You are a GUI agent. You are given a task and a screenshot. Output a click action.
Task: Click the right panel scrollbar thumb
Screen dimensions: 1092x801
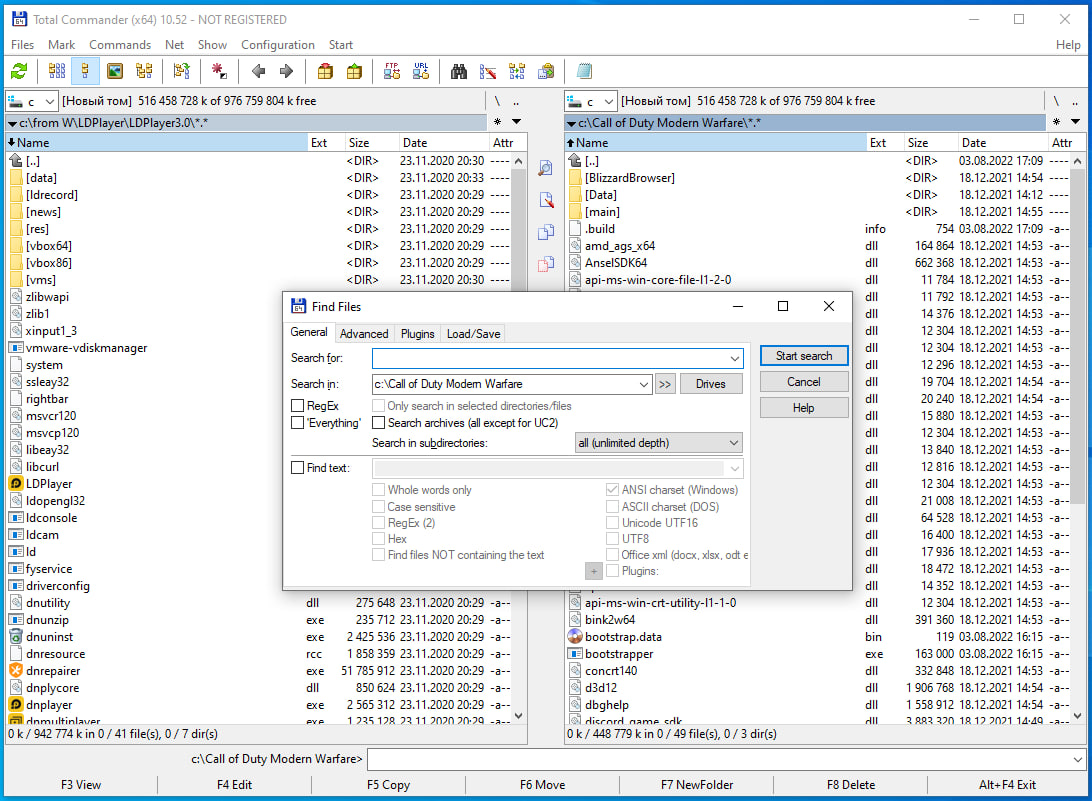(1077, 335)
